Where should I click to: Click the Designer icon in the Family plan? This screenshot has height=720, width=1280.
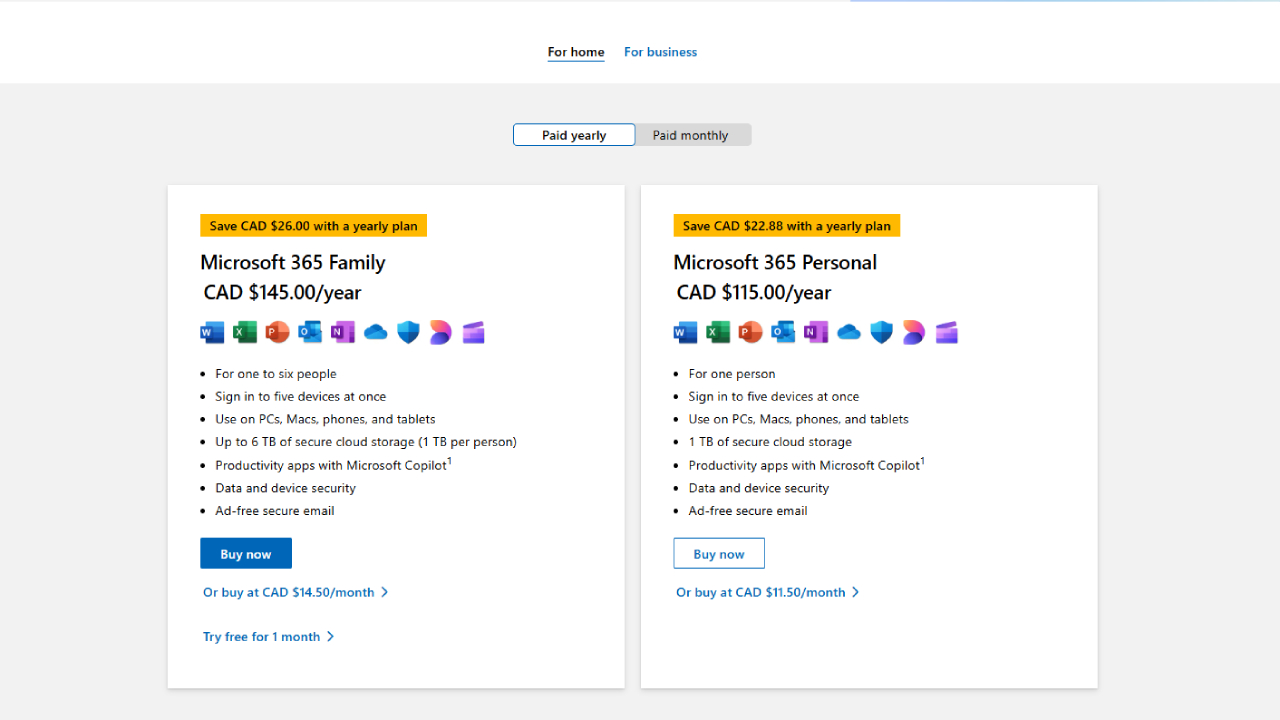point(441,332)
